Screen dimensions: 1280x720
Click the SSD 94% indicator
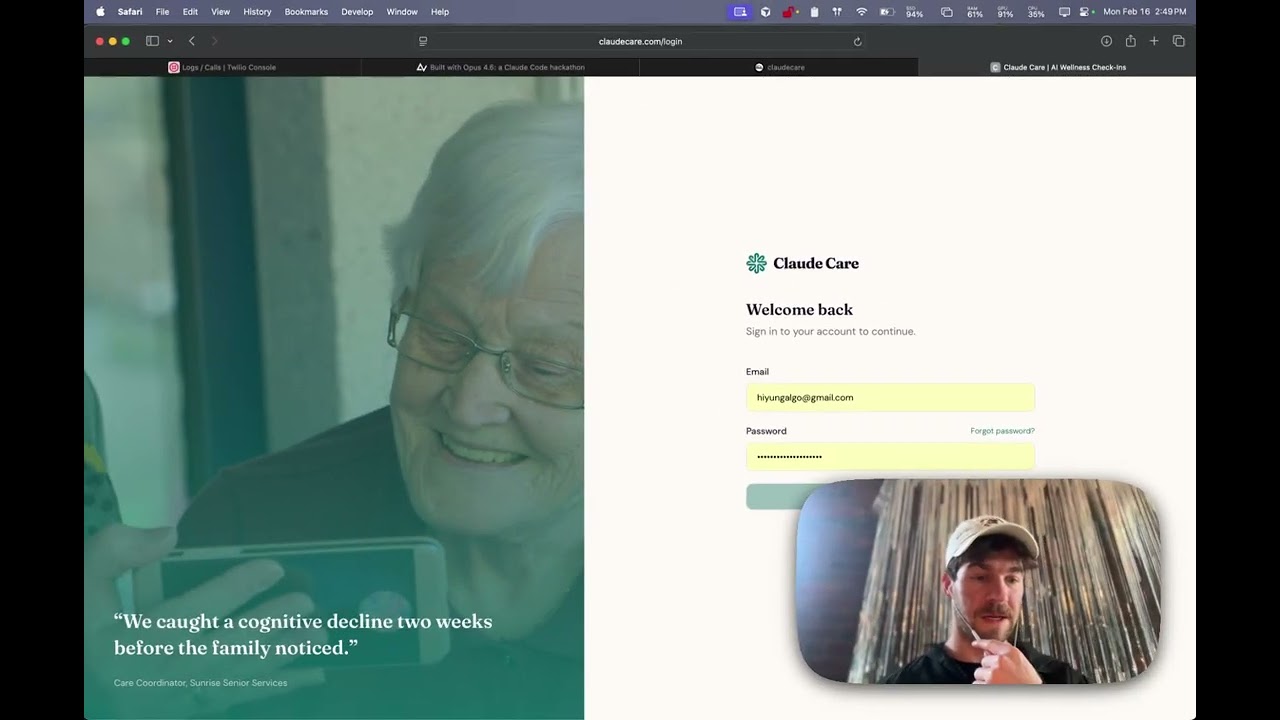[x=914, y=12]
